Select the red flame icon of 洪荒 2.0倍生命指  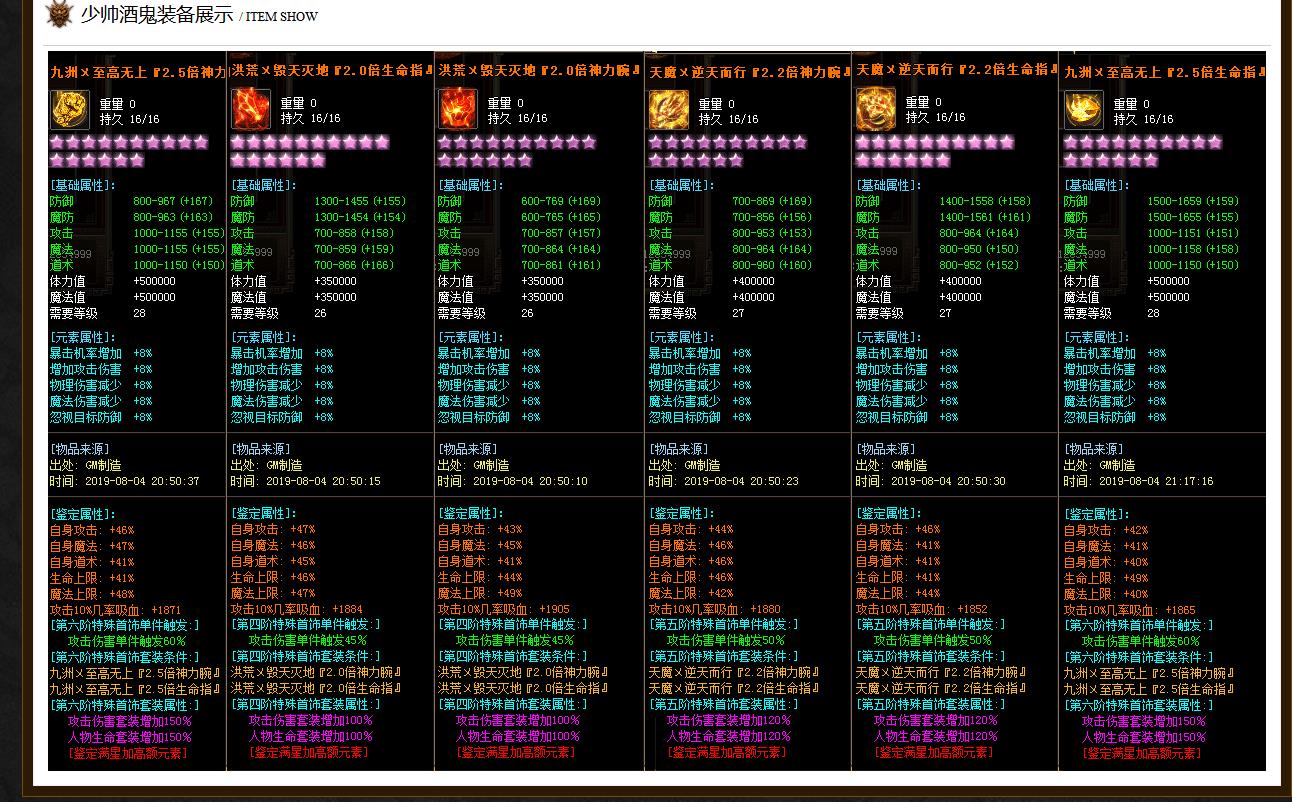click(x=250, y=109)
